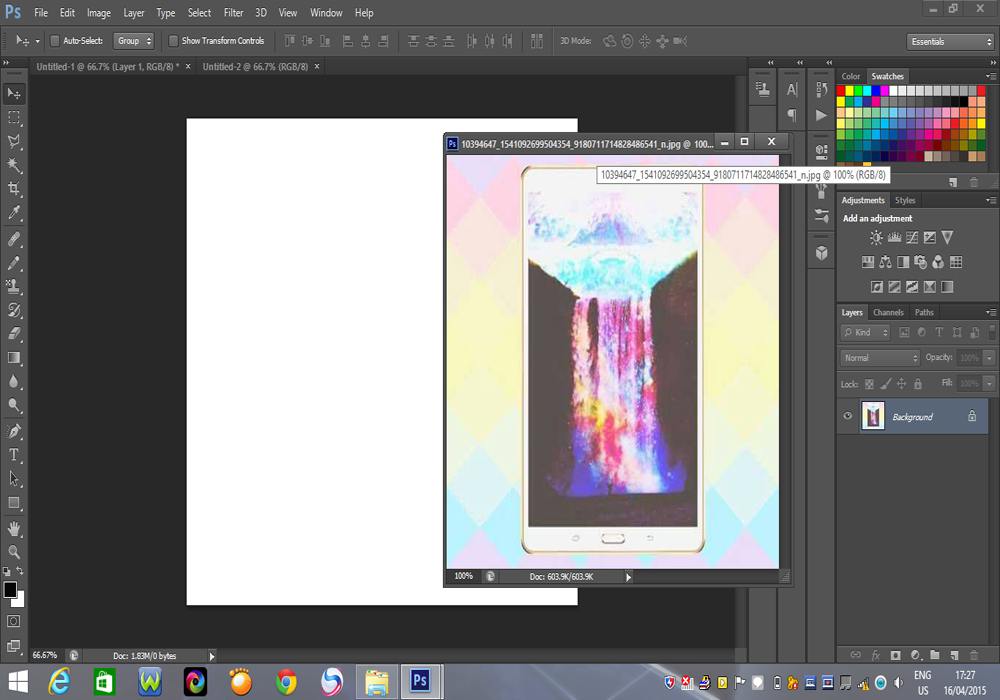Open the Essentials workspace dropdown
This screenshot has width=1000, height=700.
(x=950, y=42)
